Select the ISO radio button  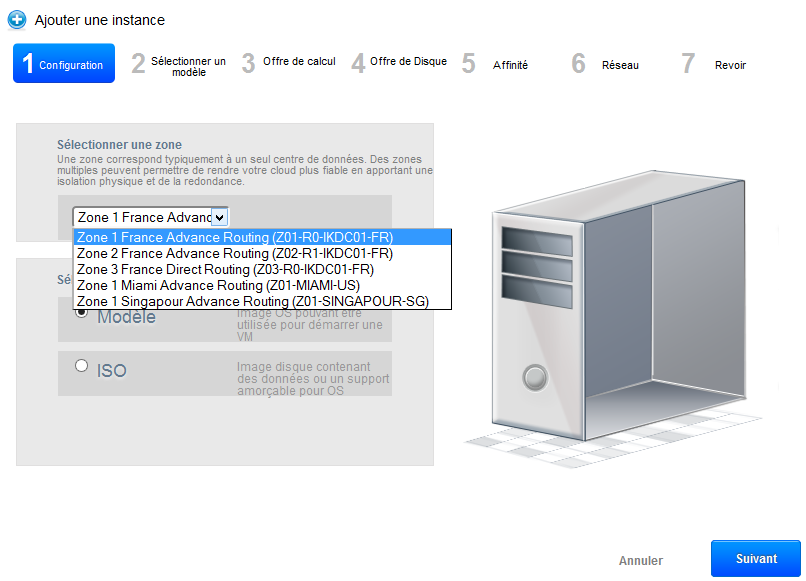coord(82,366)
